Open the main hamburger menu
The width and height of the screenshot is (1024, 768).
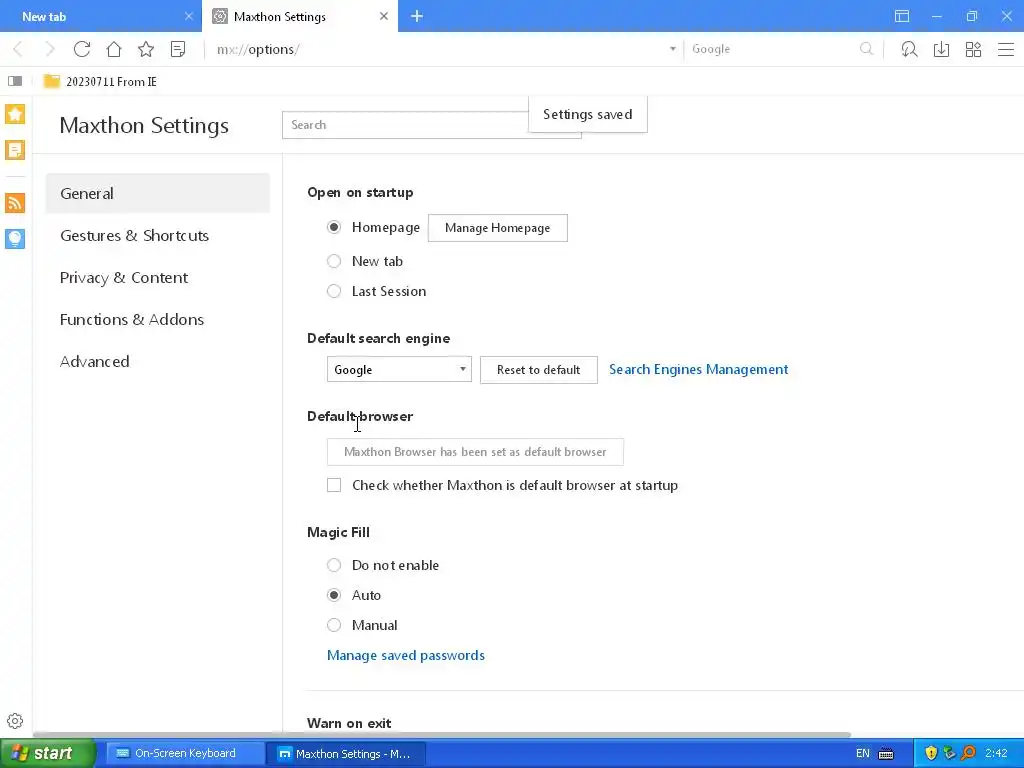point(1006,49)
